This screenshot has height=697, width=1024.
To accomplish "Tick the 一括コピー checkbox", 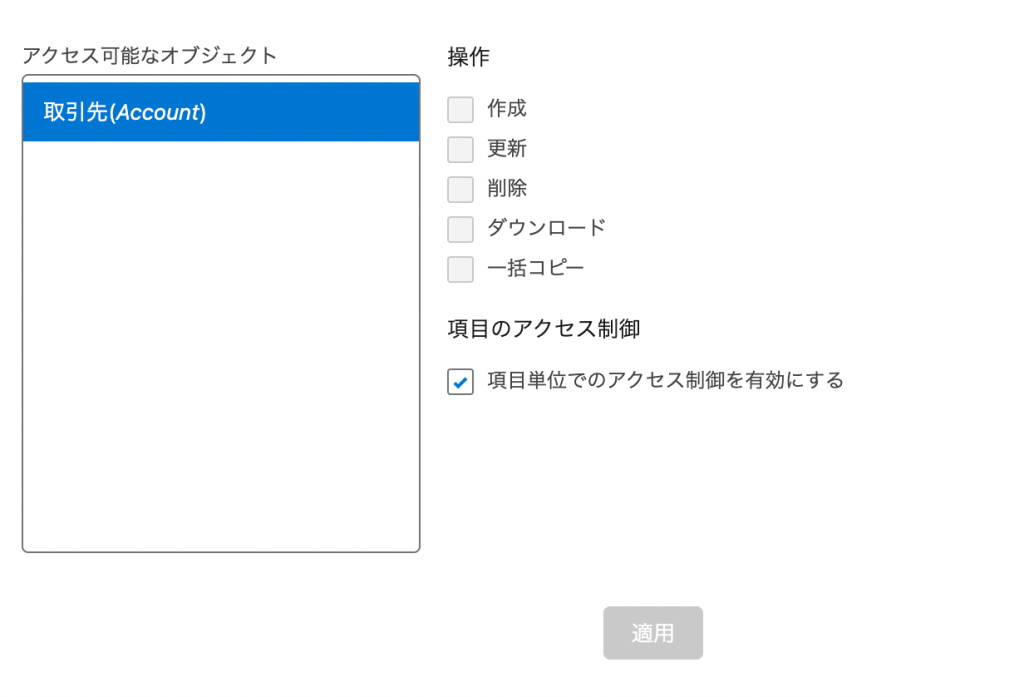I will 460,269.
